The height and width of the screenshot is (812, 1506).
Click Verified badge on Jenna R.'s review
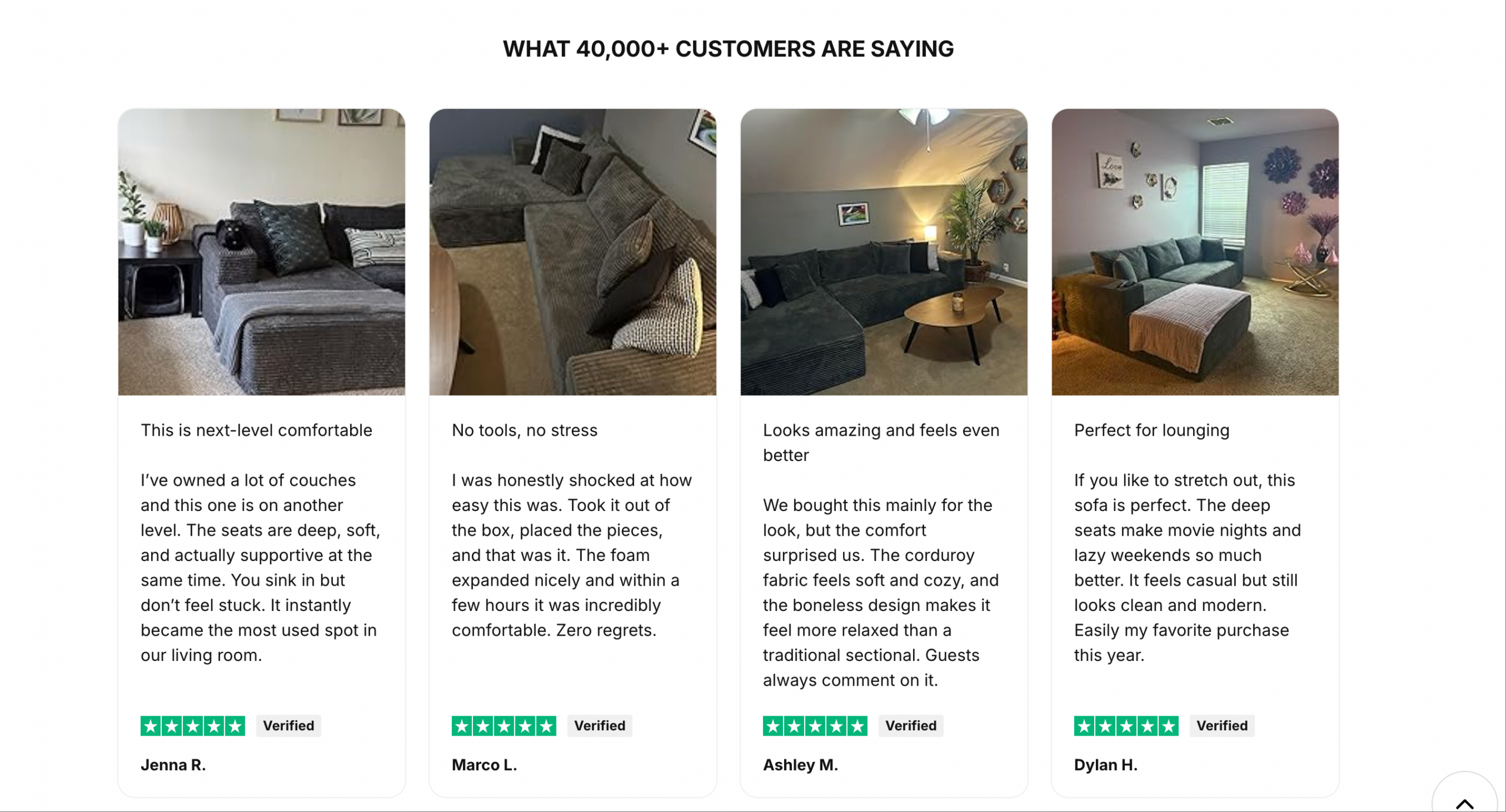tap(288, 726)
